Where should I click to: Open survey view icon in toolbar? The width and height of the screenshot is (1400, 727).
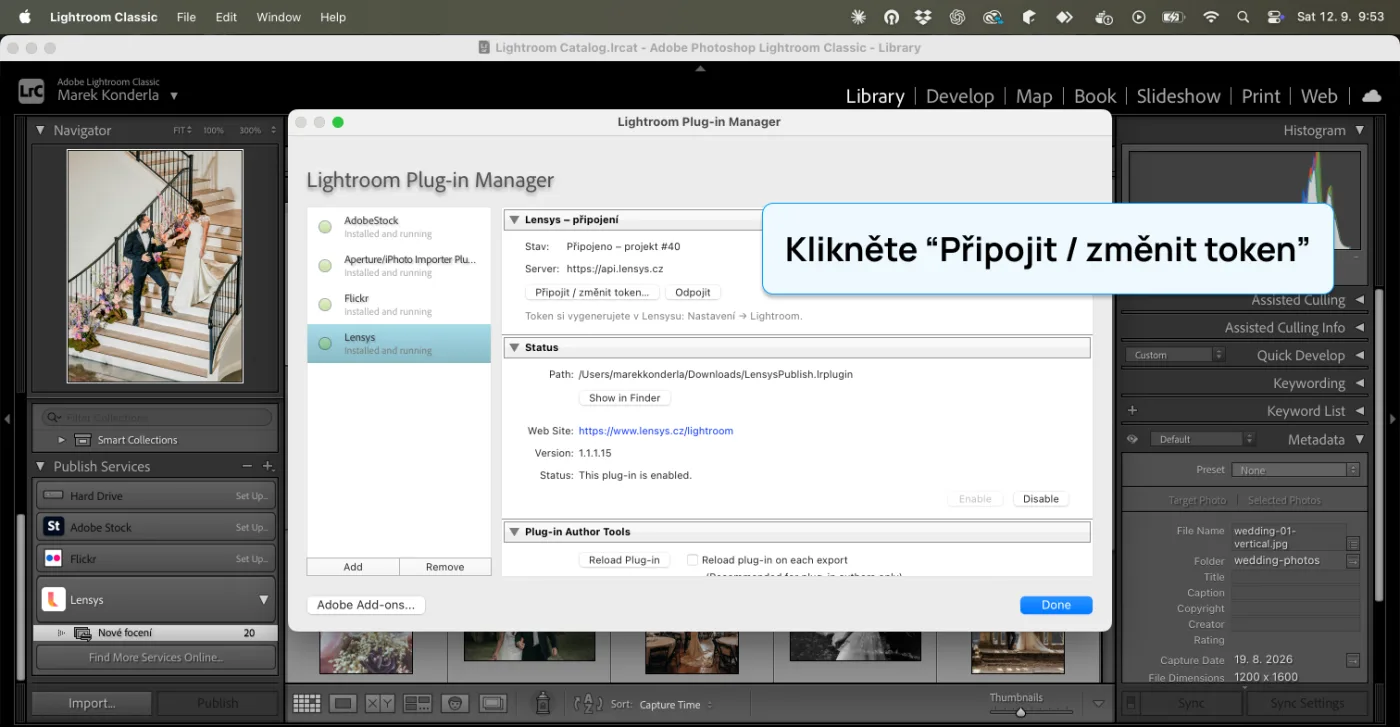click(417, 704)
